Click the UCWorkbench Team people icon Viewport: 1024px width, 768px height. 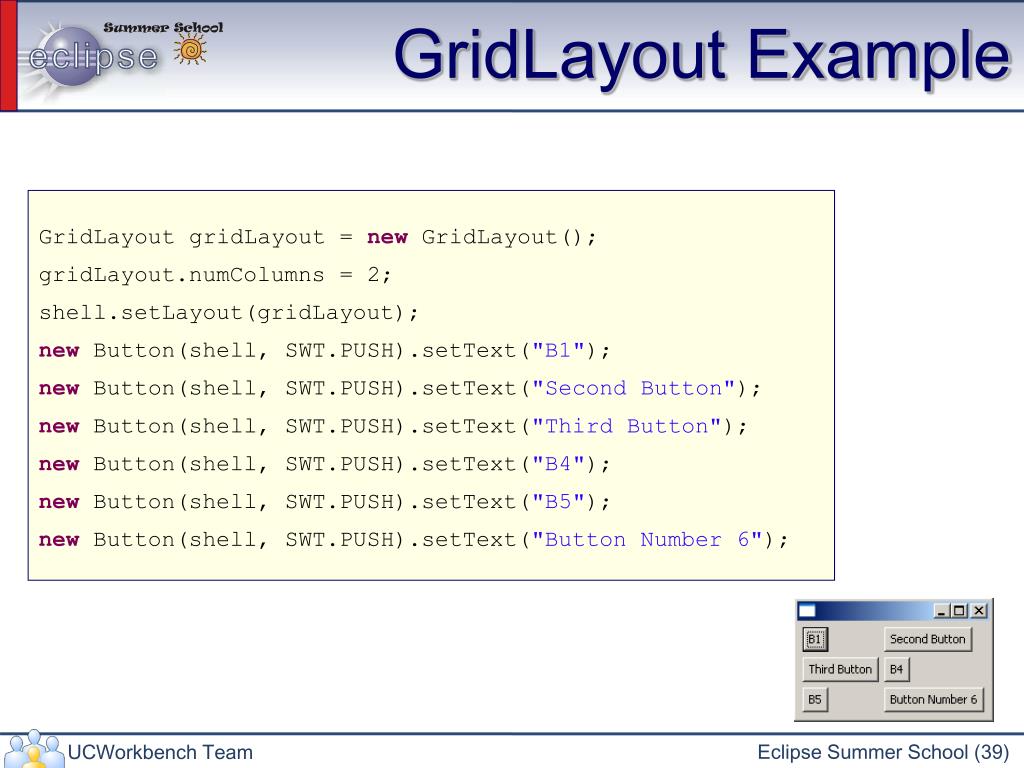tap(33, 750)
